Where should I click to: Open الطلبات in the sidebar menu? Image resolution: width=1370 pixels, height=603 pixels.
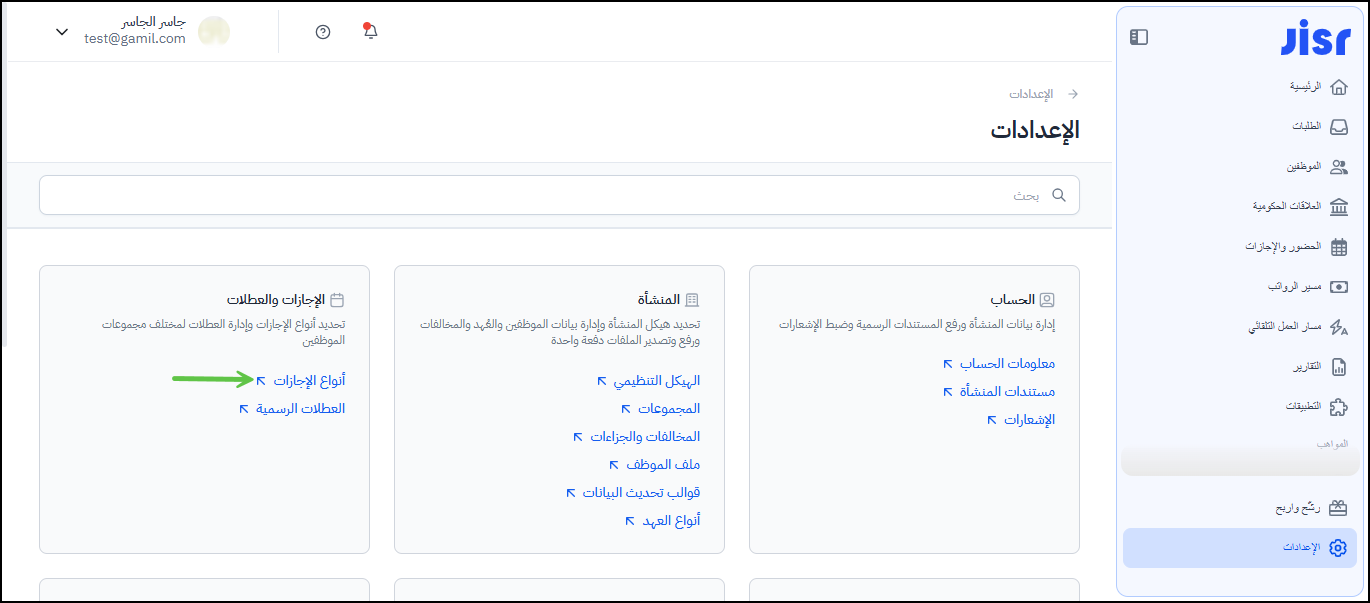[1306, 127]
